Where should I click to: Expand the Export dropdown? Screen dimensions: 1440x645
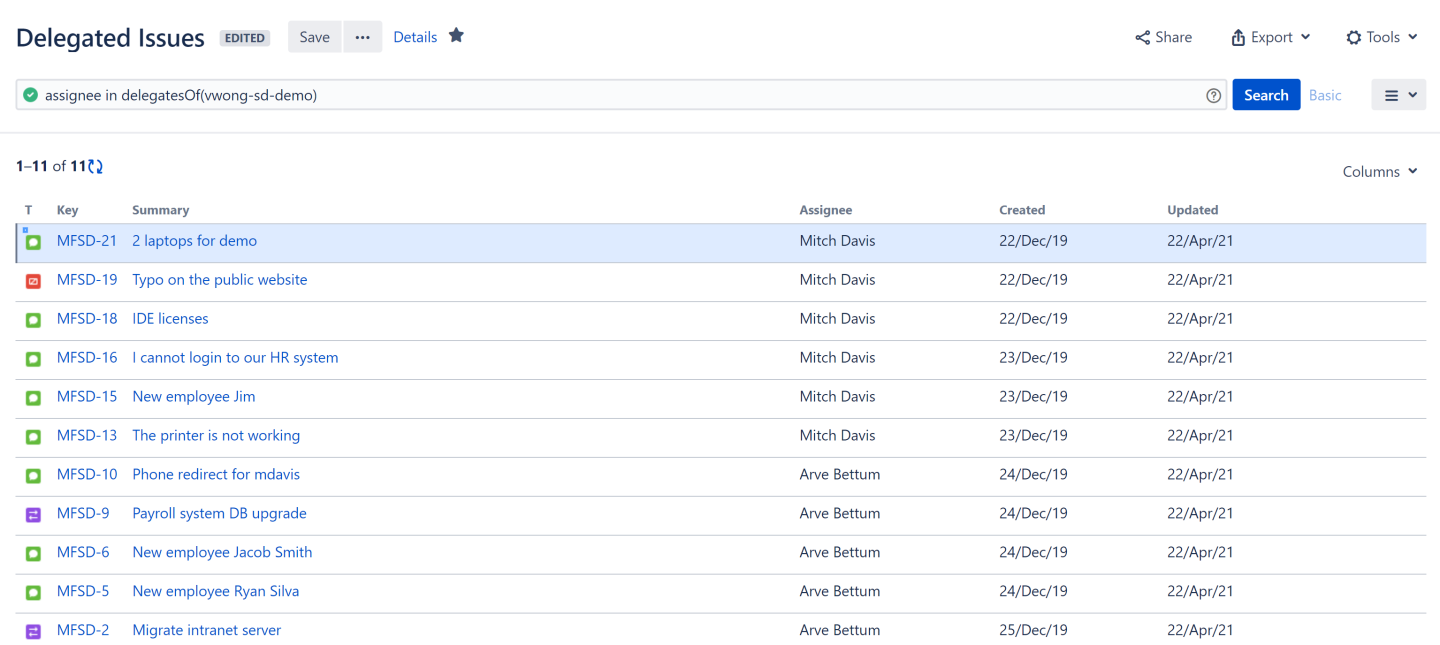(1270, 37)
